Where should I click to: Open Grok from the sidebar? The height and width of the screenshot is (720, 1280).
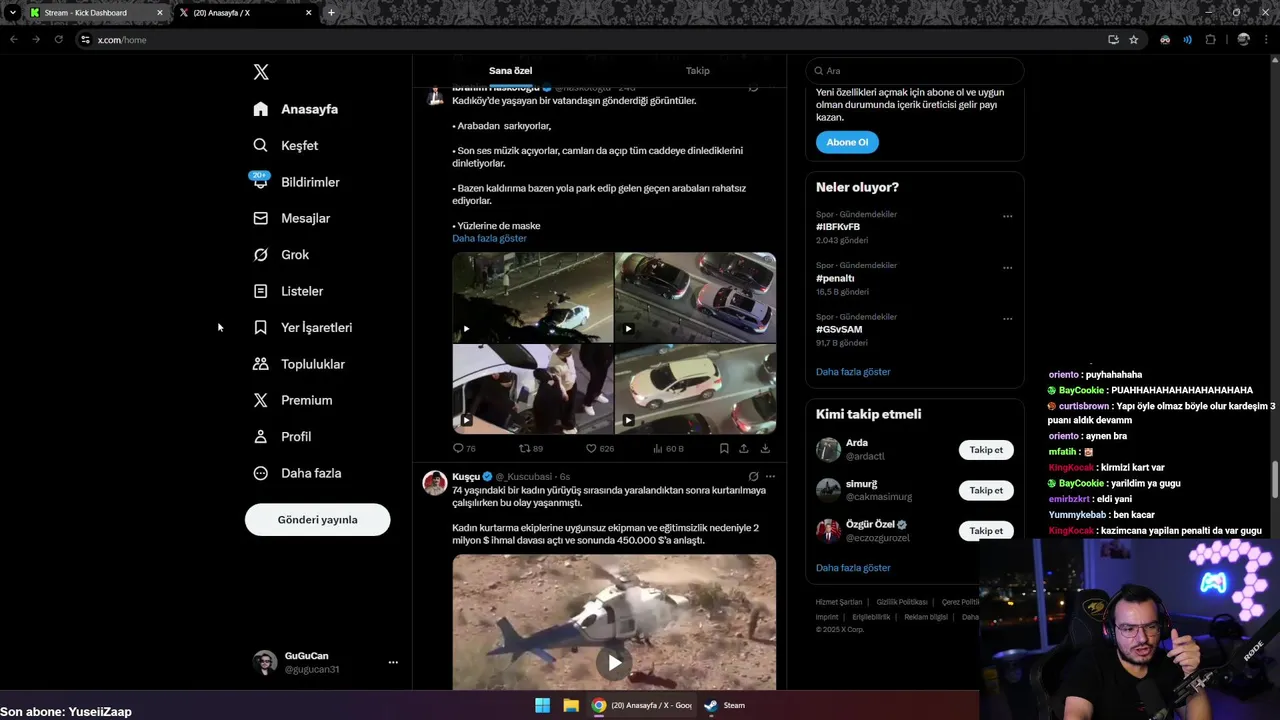click(281, 255)
